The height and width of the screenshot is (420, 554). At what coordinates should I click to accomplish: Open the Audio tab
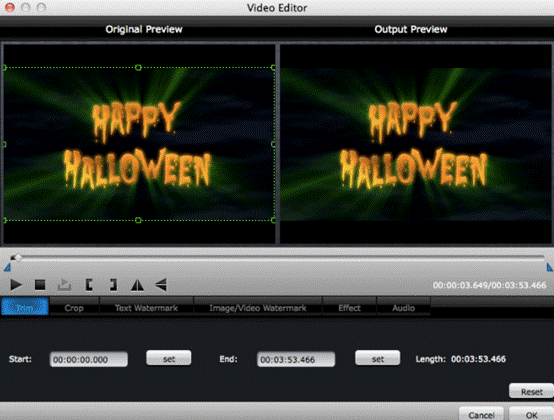pyautogui.click(x=403, y=308)
